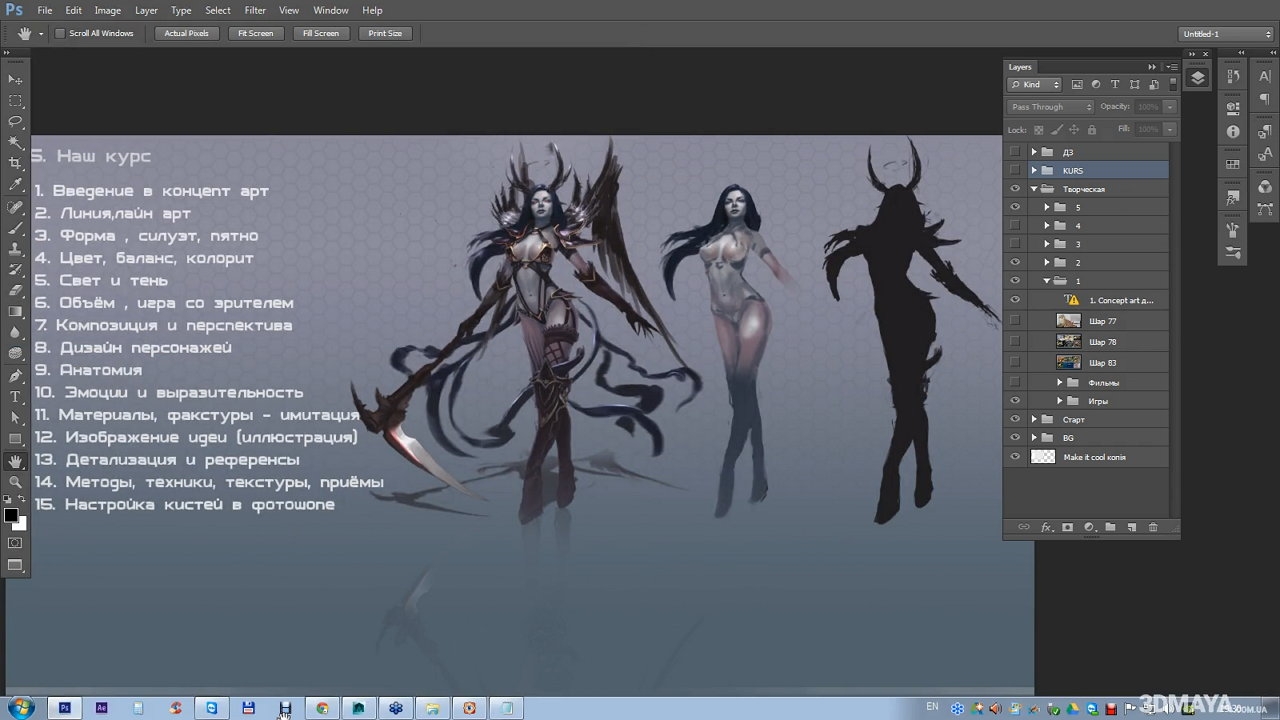Open the Pass Through blend mode dropdown
Screen dimensions: 1280x720
coord(1050,107)
